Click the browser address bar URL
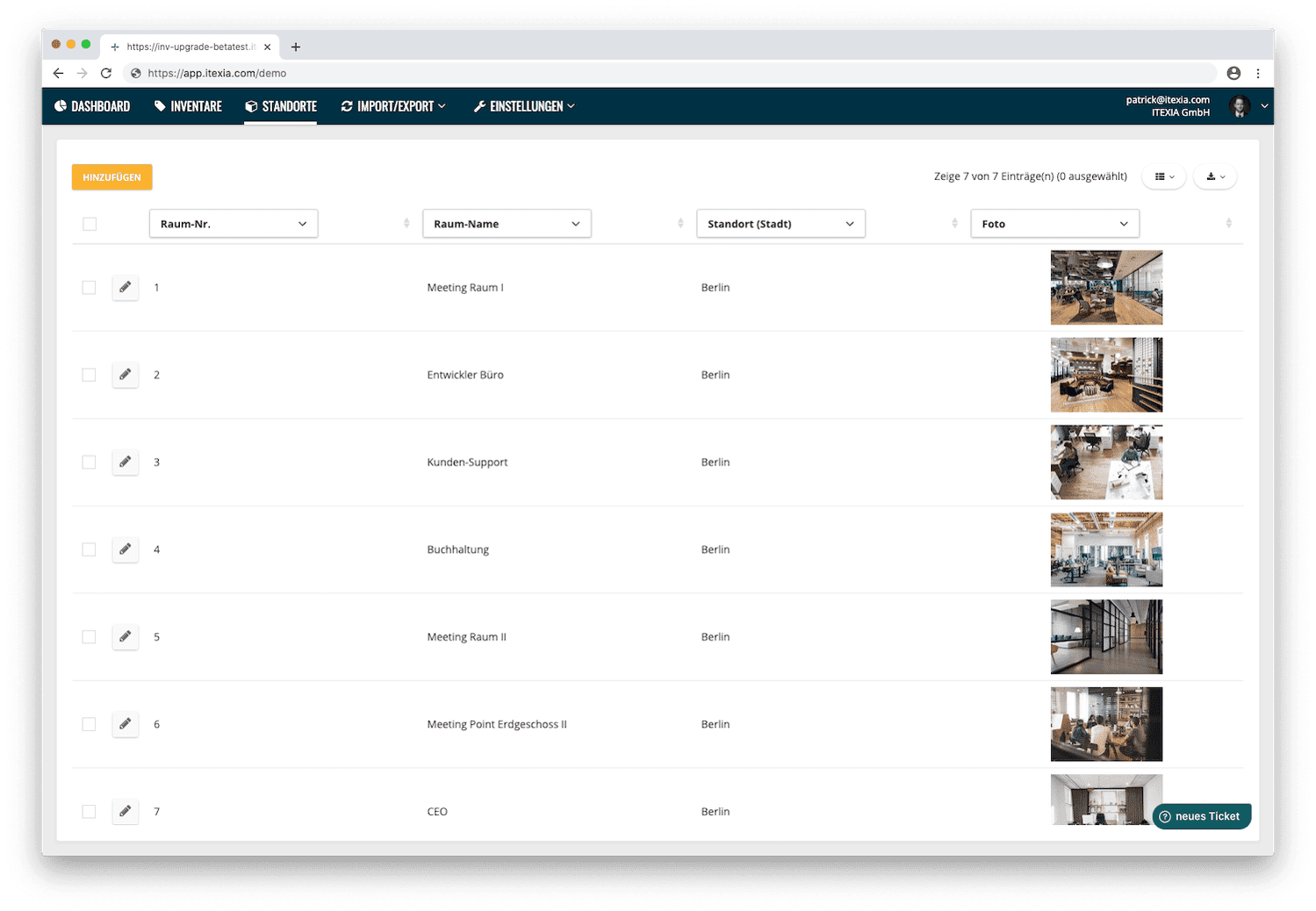Viewport: 1316px width, 911px height. point(217,74)
